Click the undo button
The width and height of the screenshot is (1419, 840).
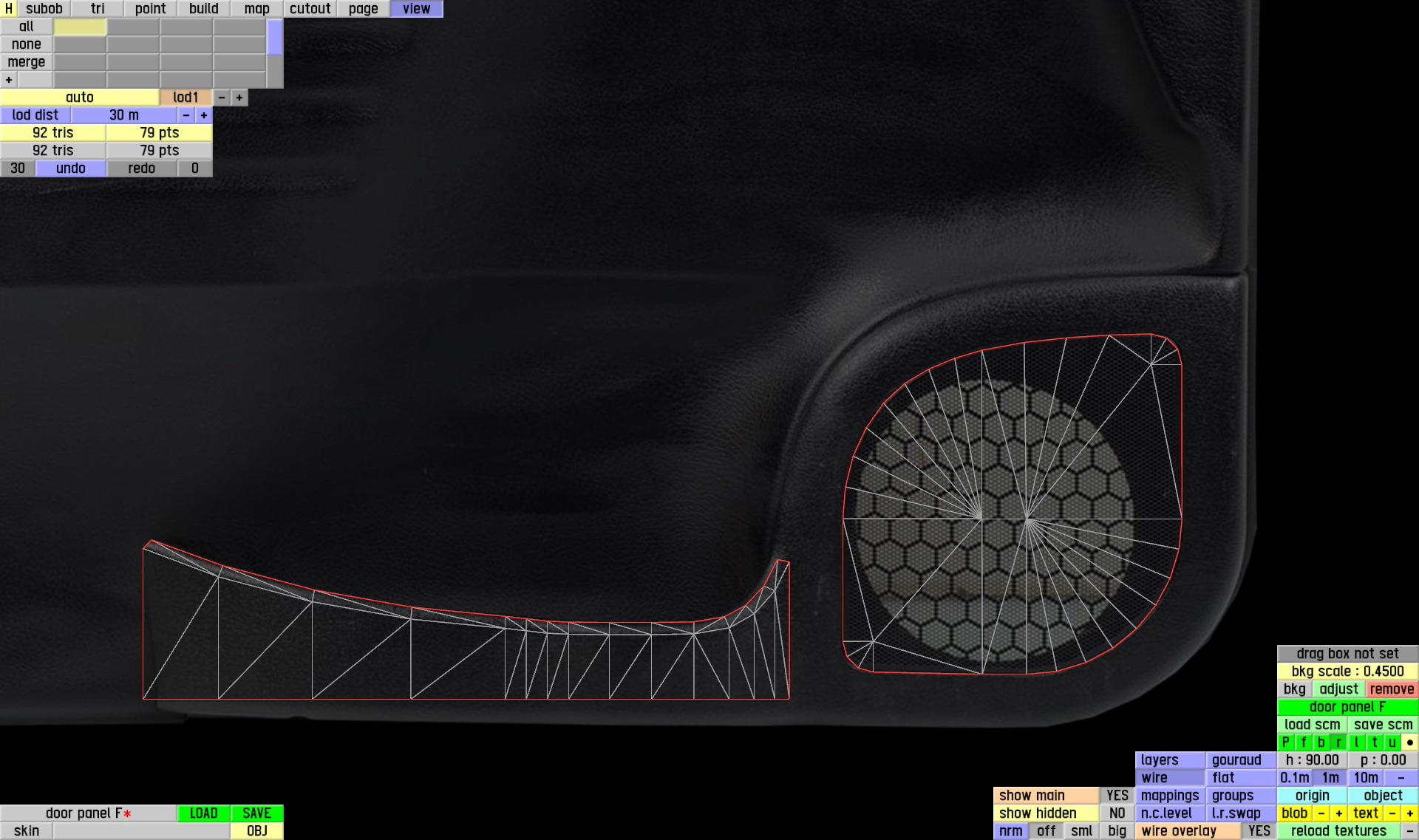tap(71, 168)
